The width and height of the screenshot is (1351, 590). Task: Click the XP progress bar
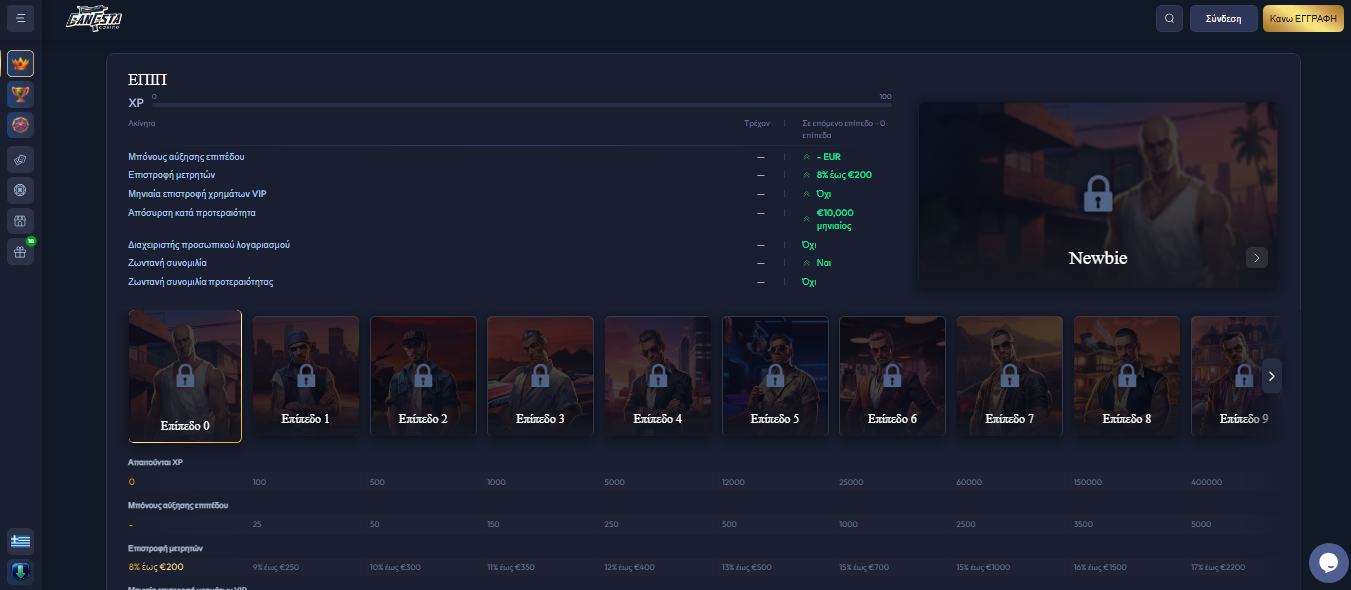click(x=522, y=104)
